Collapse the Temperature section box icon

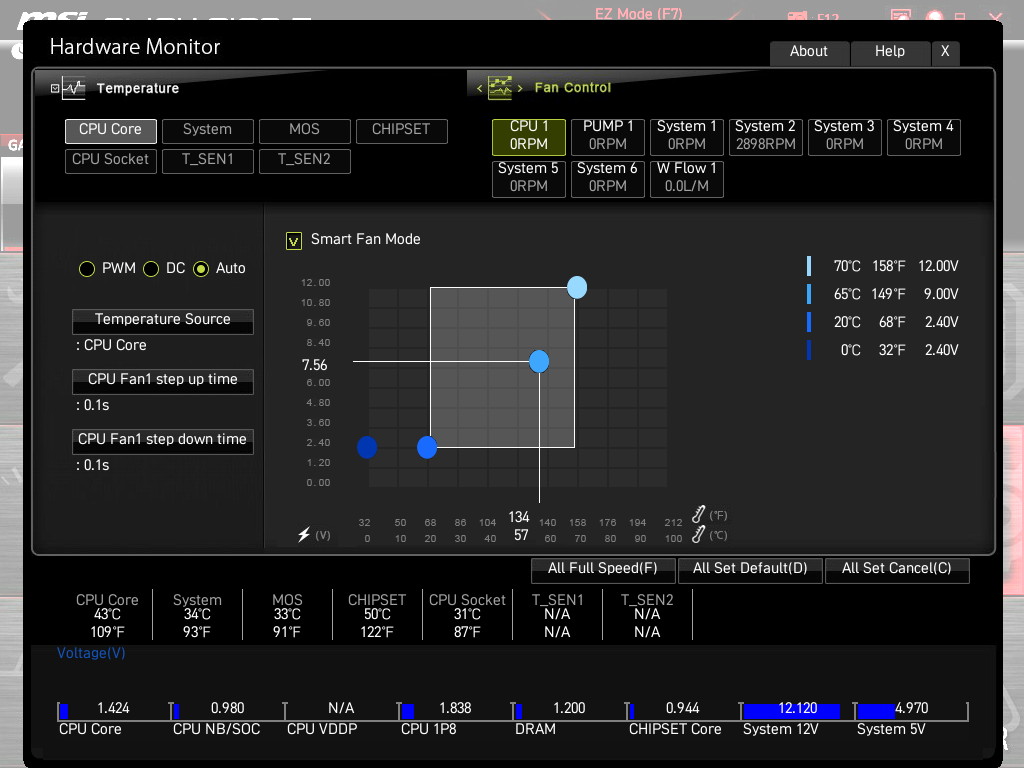click(x=55, y=88)
